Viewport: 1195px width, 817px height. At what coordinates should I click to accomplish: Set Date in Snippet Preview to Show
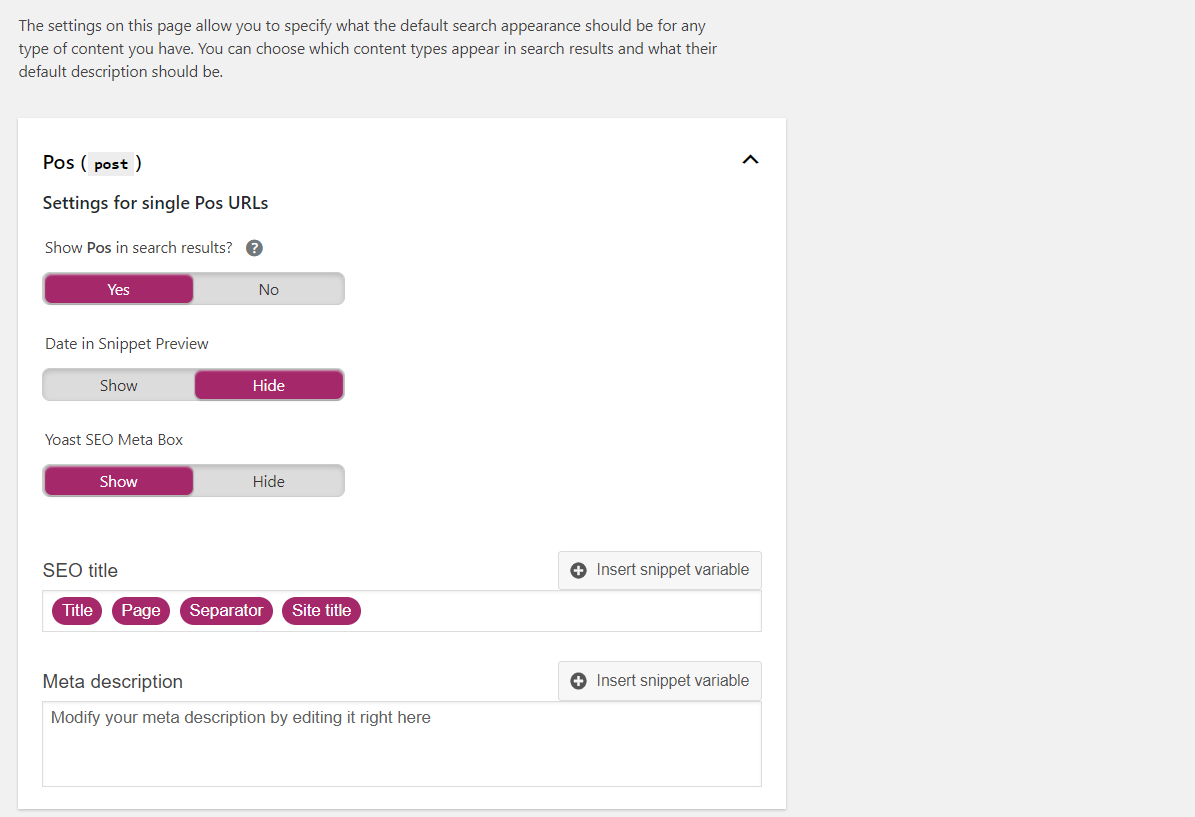pyautogui.click(x=118, y=386)
